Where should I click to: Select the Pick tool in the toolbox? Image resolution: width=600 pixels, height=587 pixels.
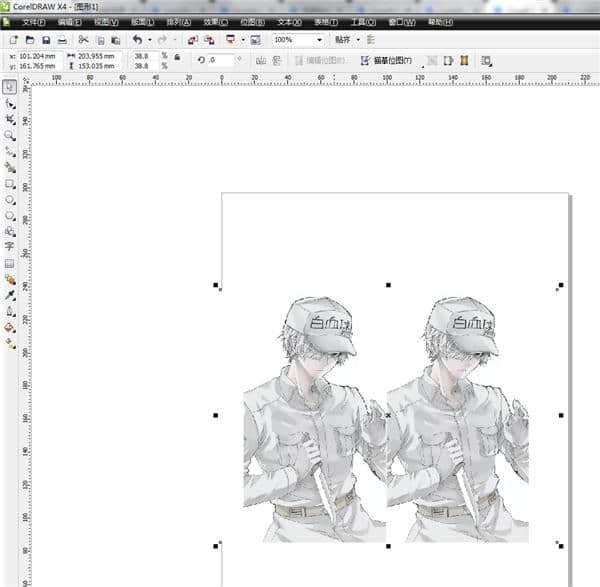pos(10,88)
